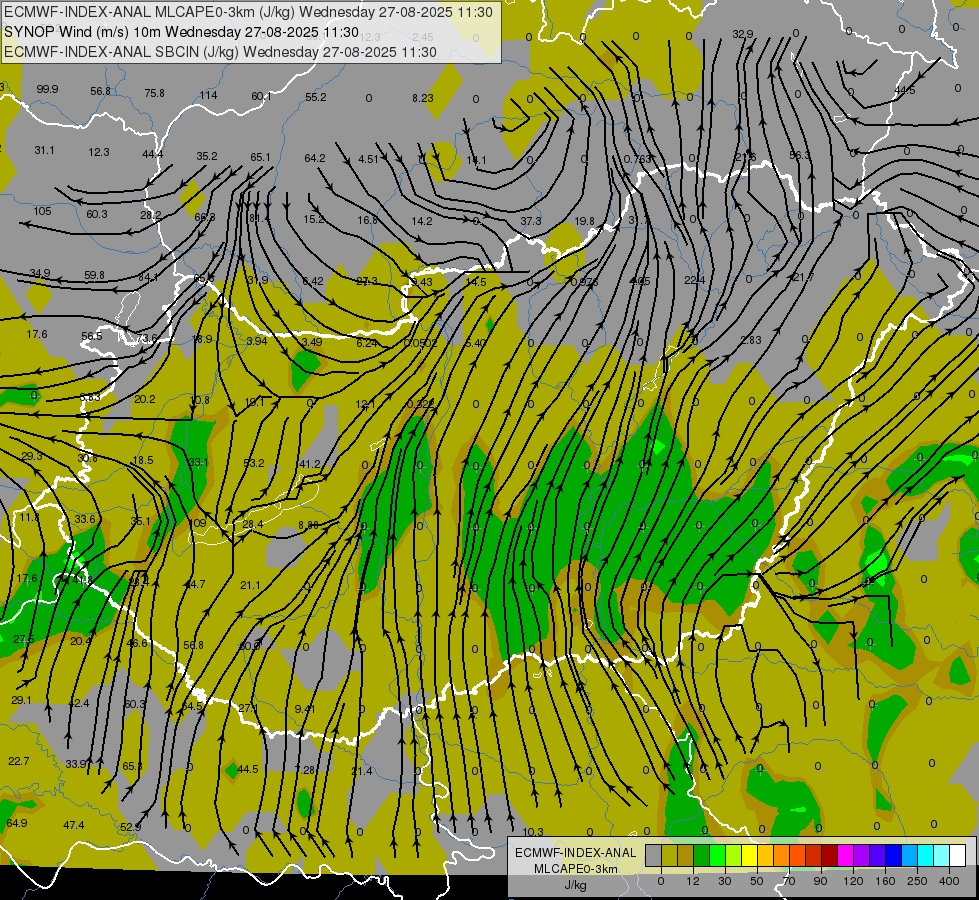Click the ECMWF-INDEX-ANAL SBCIN header line
This screenshot has height=900, width=979.
220,52
